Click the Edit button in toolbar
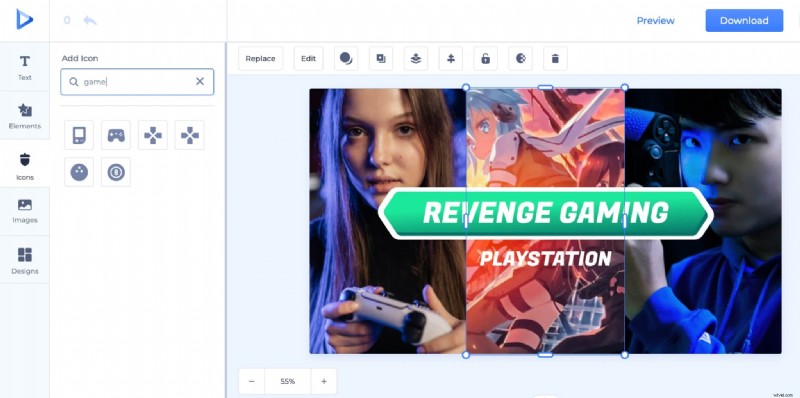 click(x=308, y=59)
